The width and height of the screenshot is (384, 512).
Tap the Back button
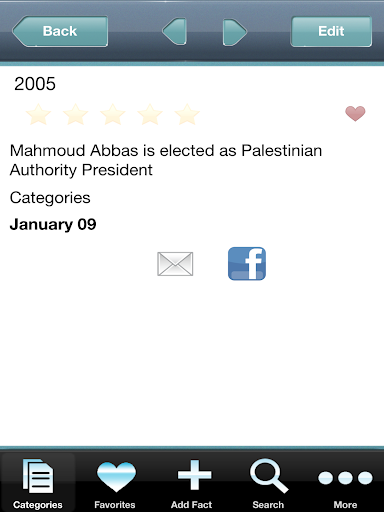(x=60, y=31)
